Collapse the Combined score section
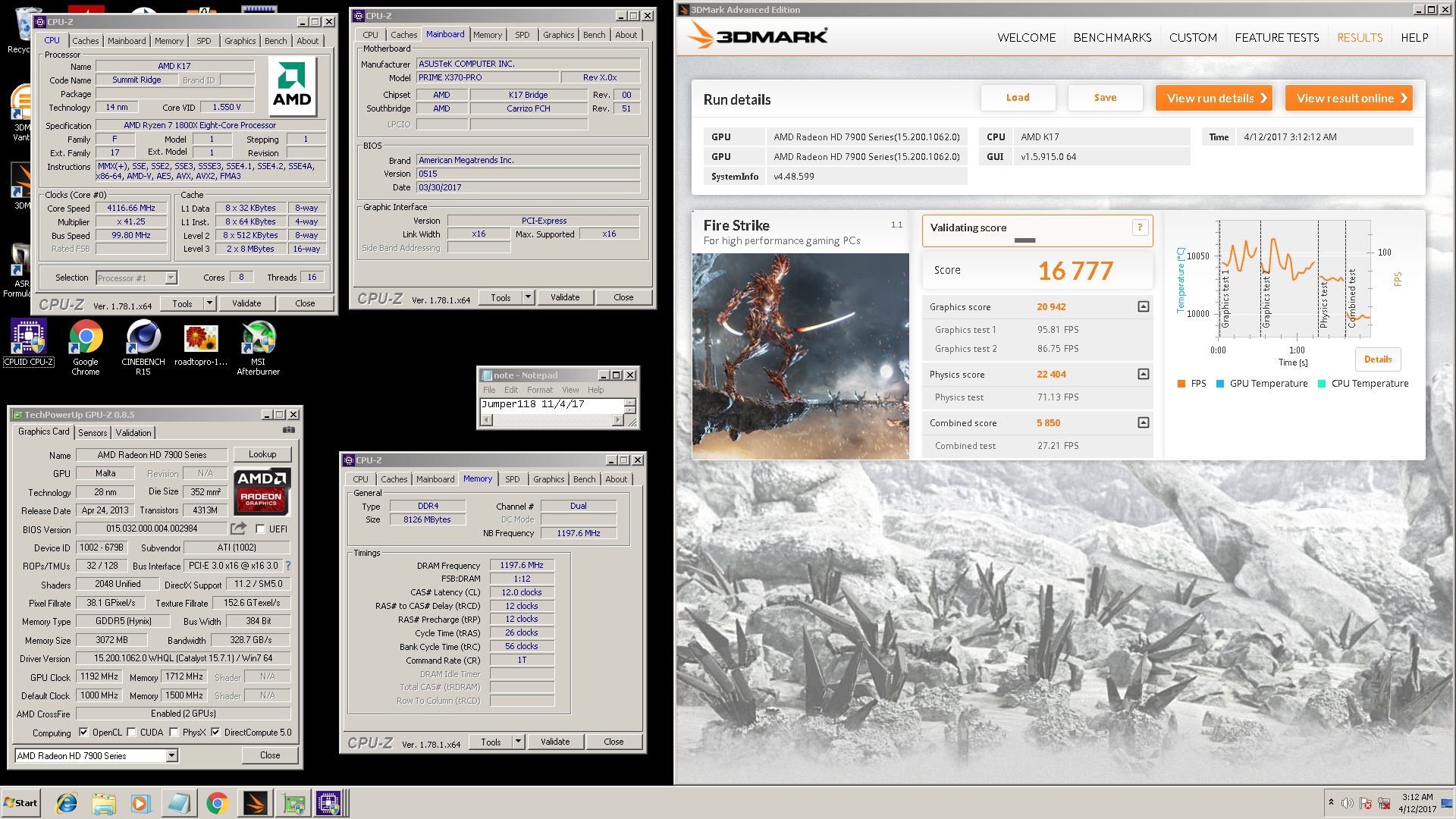 coord(1144,422)
